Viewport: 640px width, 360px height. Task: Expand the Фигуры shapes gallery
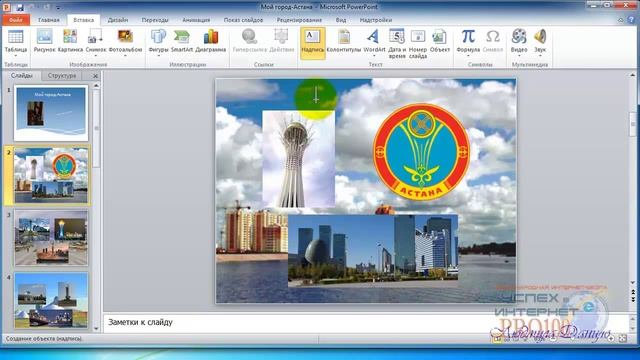tap(158, 56)
